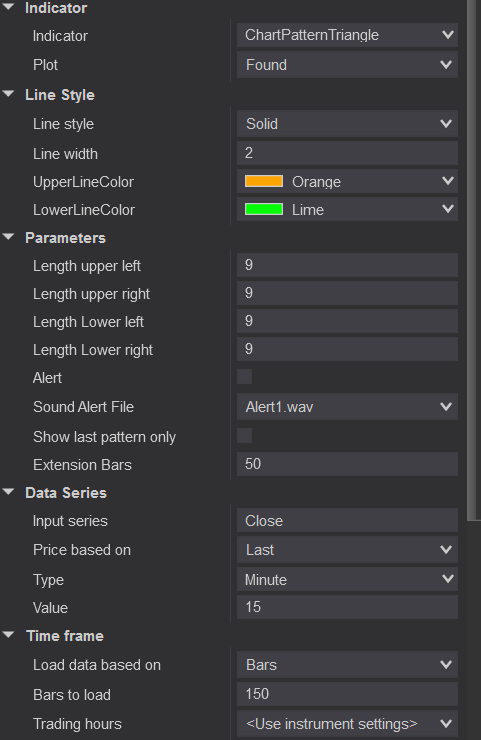Collapse the Line Style section
Image resolution: width=481 pixels, height=740 pixels.
click(8, 94)
